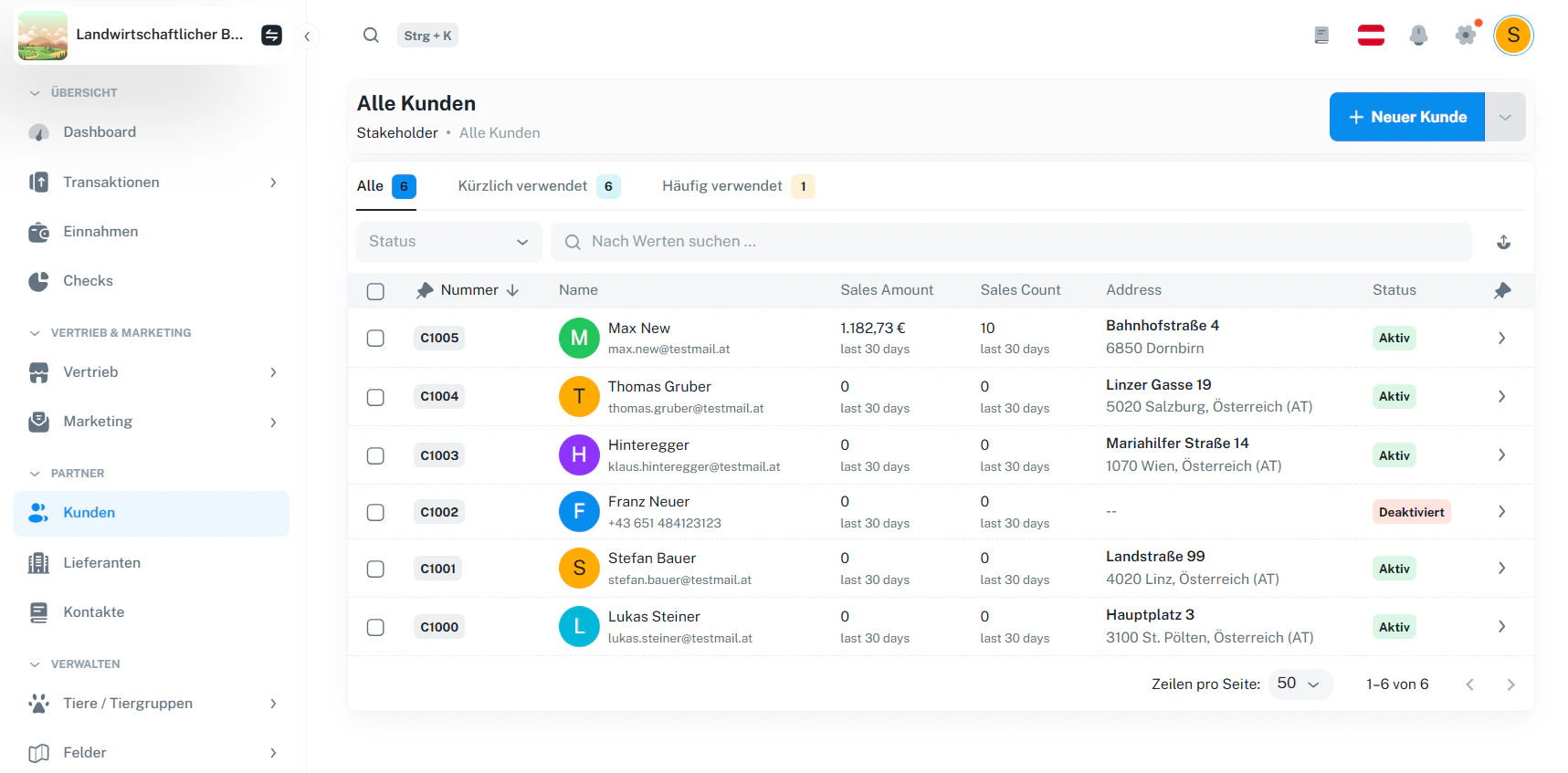This screenshot has height=773, width=1568.
Task: Click Thomas Gruber avatar T
Action: pyautogui.click(x=579, y=397)
